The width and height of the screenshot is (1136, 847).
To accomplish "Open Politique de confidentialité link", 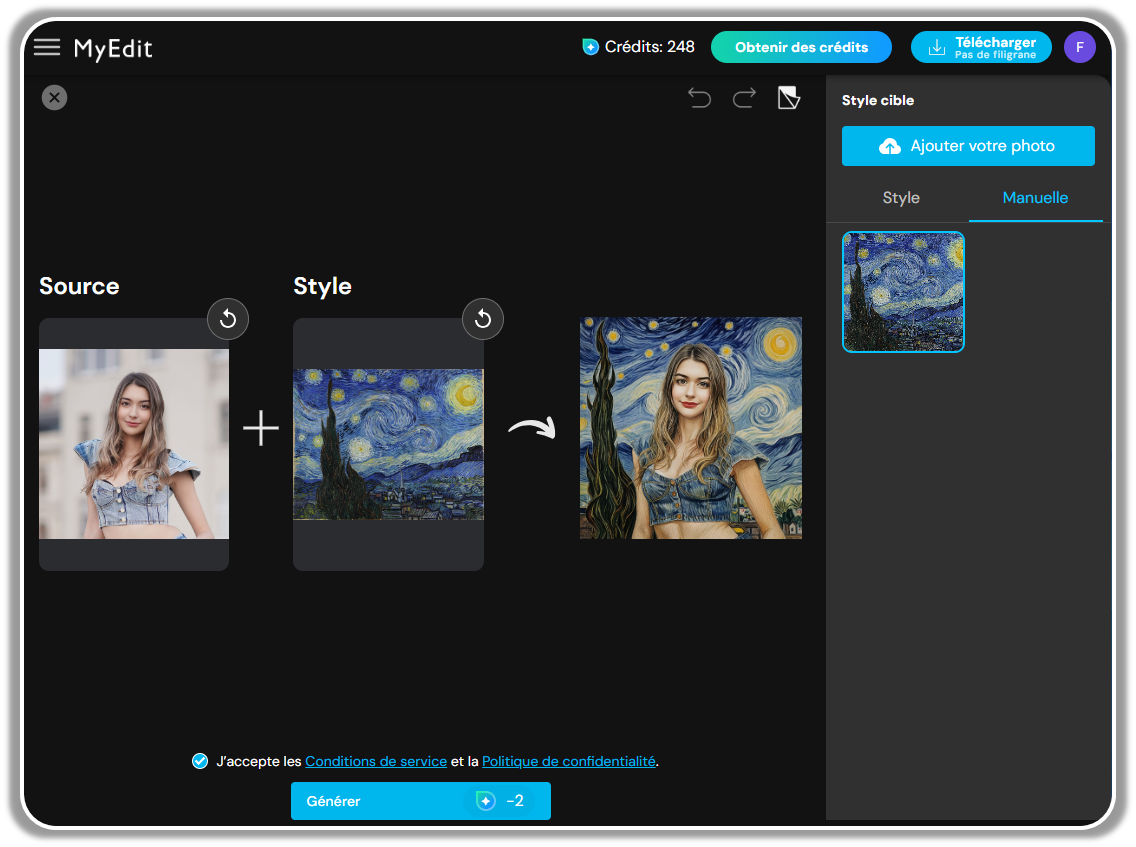I will [569, 762].
